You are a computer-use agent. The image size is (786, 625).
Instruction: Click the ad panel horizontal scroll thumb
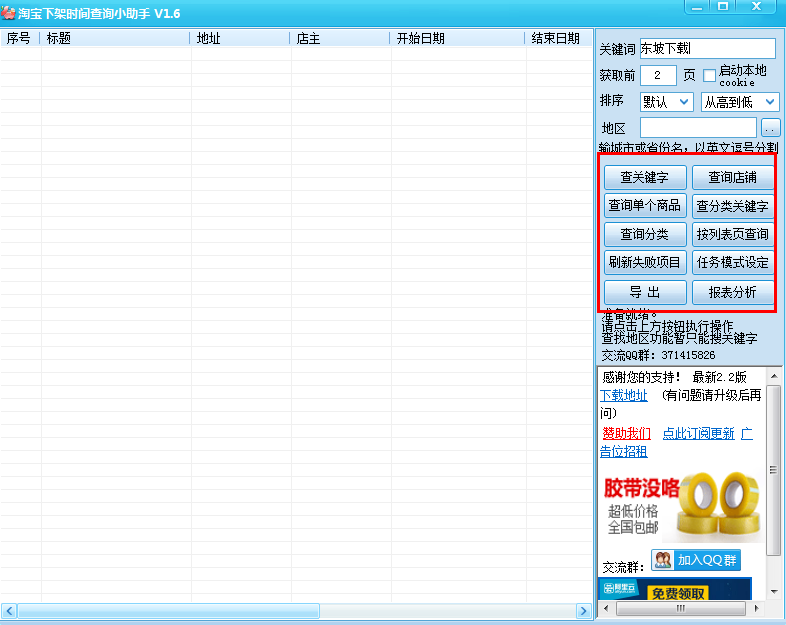(680, 608)
